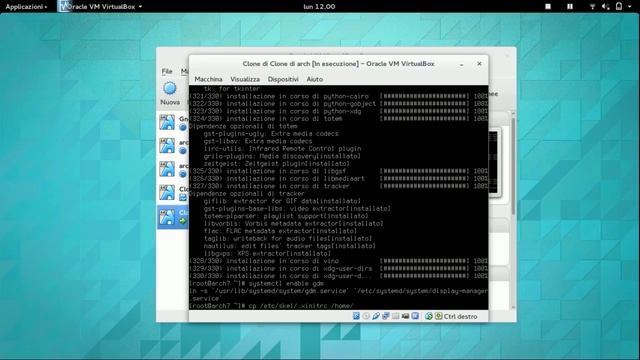Viewport: 640px width, 360px height.
Task: Minimize the Clone di Clone di arch window
Action: tap(462, 64)
